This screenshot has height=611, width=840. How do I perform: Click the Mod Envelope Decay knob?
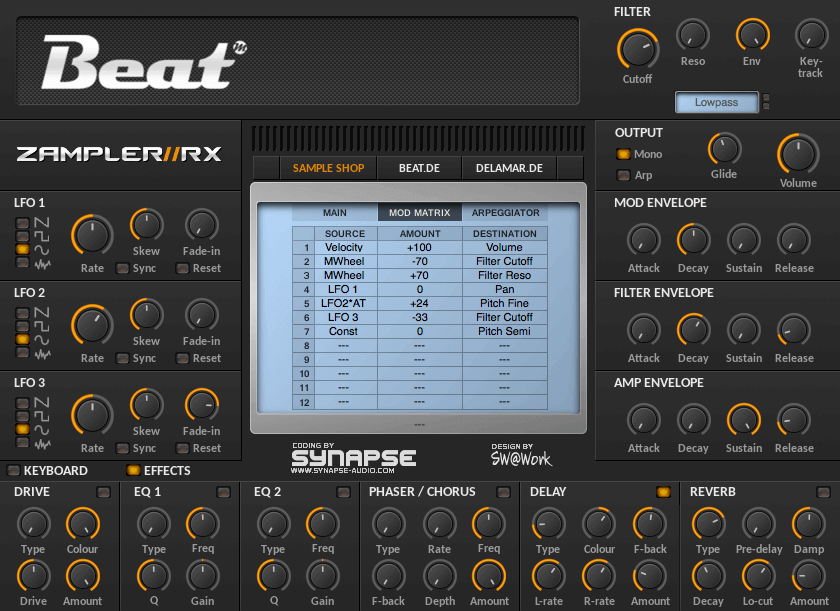(693, 240)
